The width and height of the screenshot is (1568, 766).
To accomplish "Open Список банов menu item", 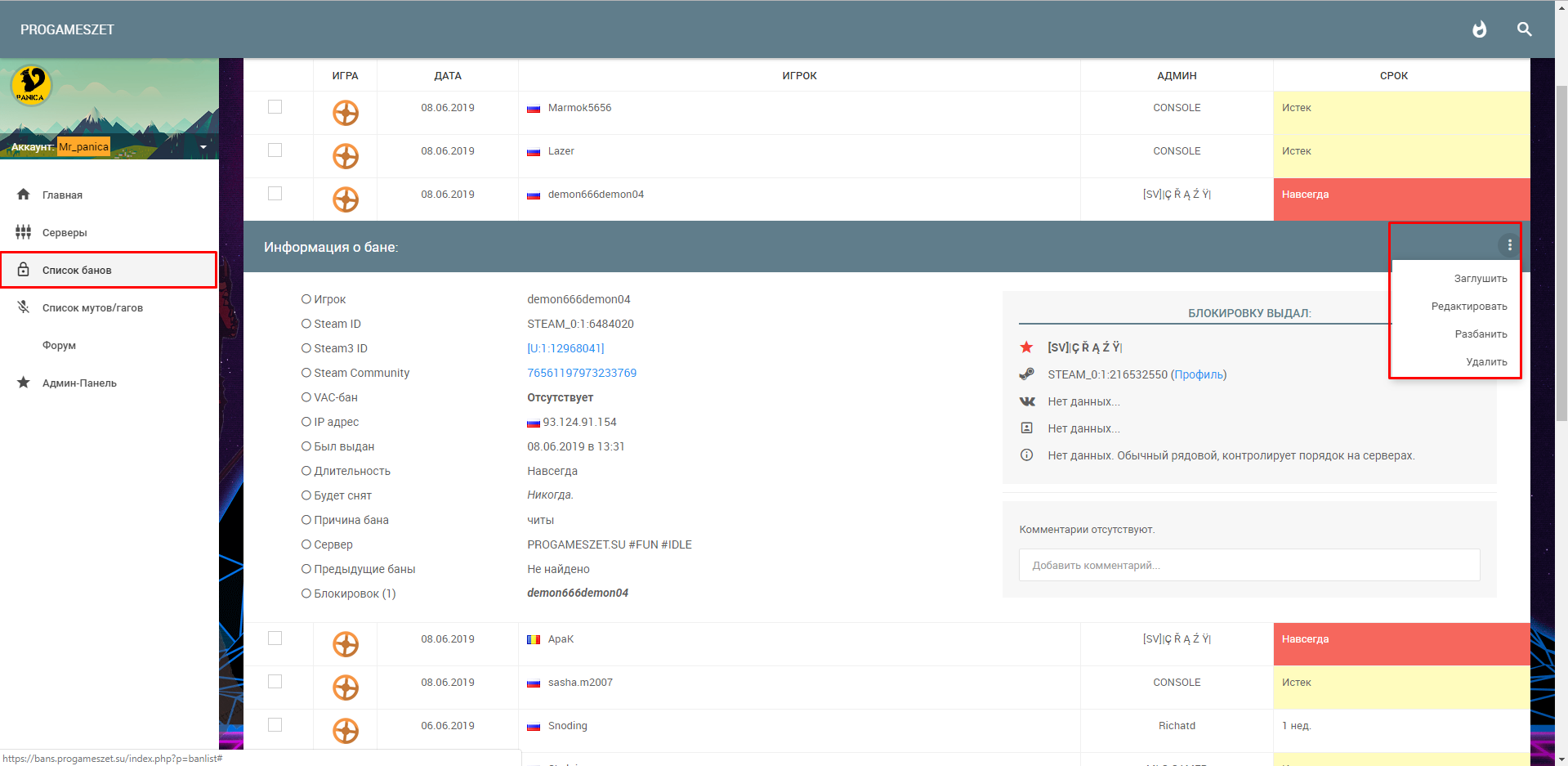I will click(x=109, y=270).
